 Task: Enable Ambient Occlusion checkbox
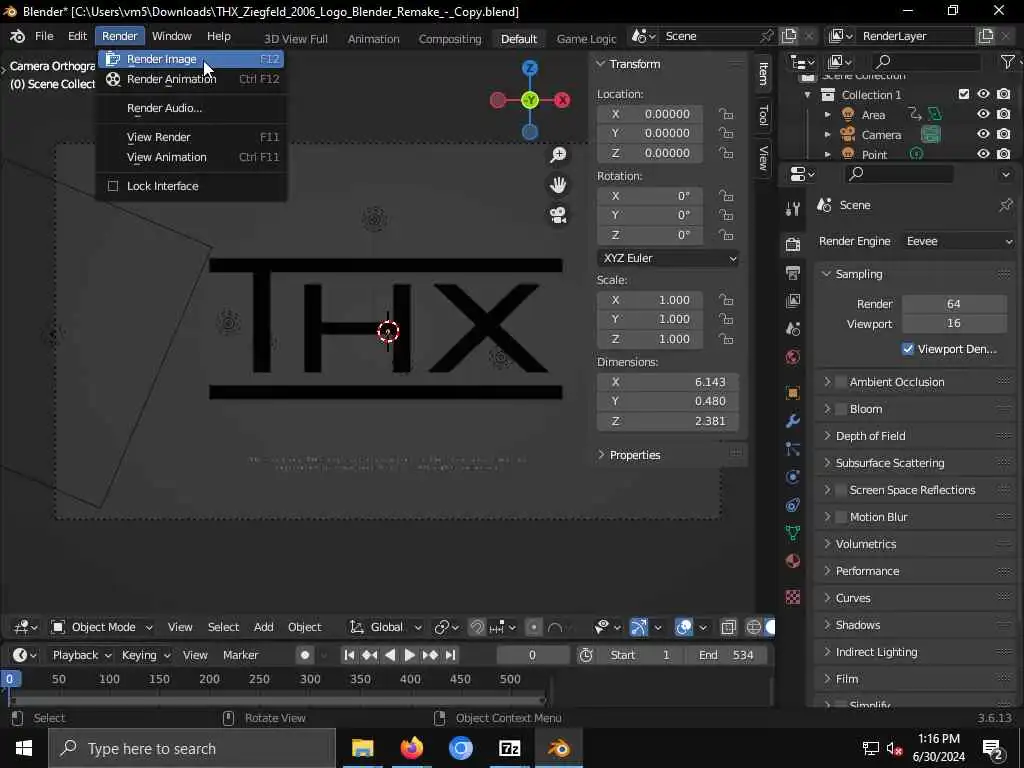coord(841,382)
